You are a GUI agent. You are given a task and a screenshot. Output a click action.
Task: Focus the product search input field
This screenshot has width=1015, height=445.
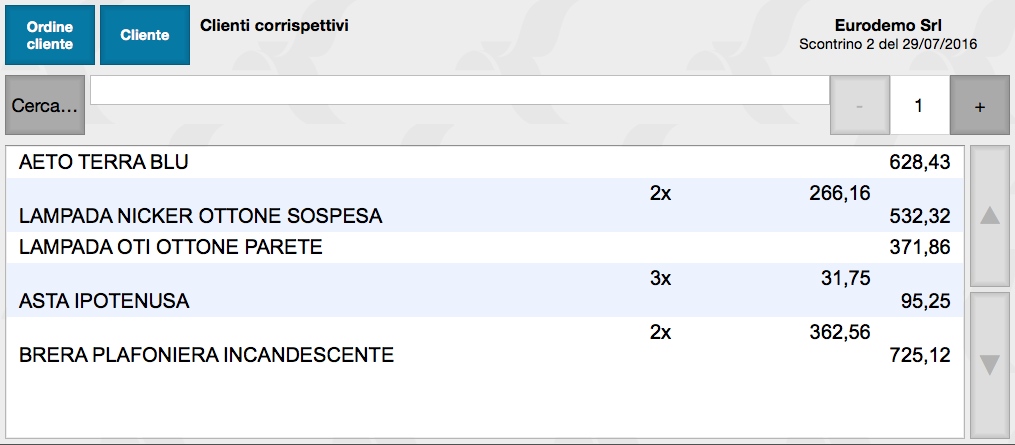pyautogui.click(x=460, y=90)
